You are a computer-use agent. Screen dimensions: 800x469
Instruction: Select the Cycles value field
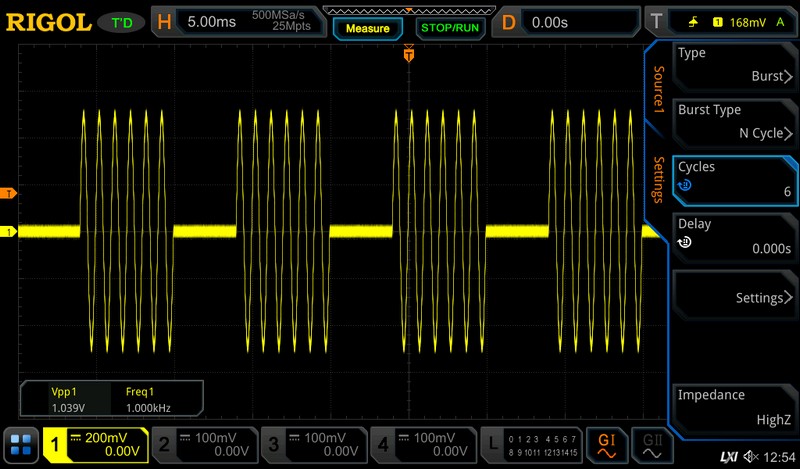[x=733, y=178]
